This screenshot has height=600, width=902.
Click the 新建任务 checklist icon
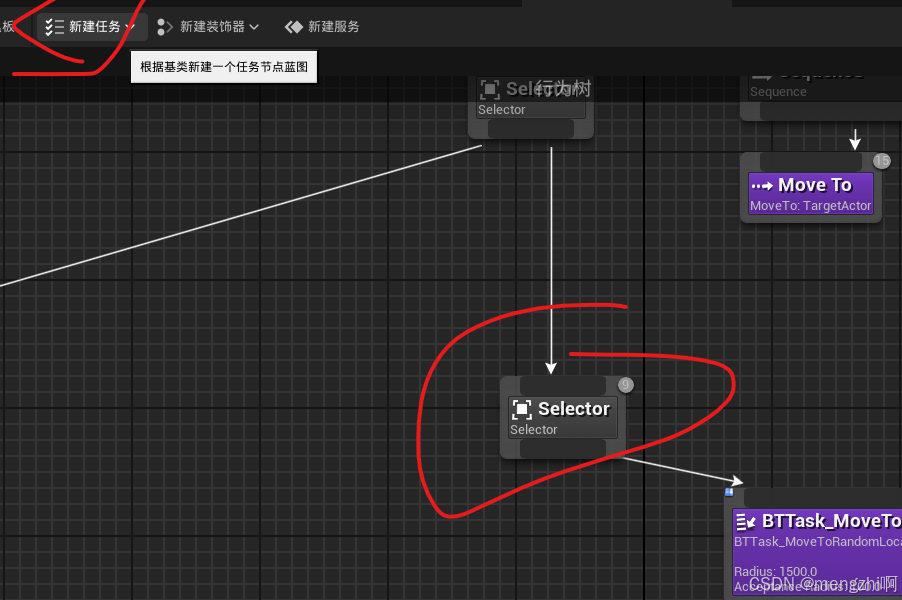tap(55, 27)
